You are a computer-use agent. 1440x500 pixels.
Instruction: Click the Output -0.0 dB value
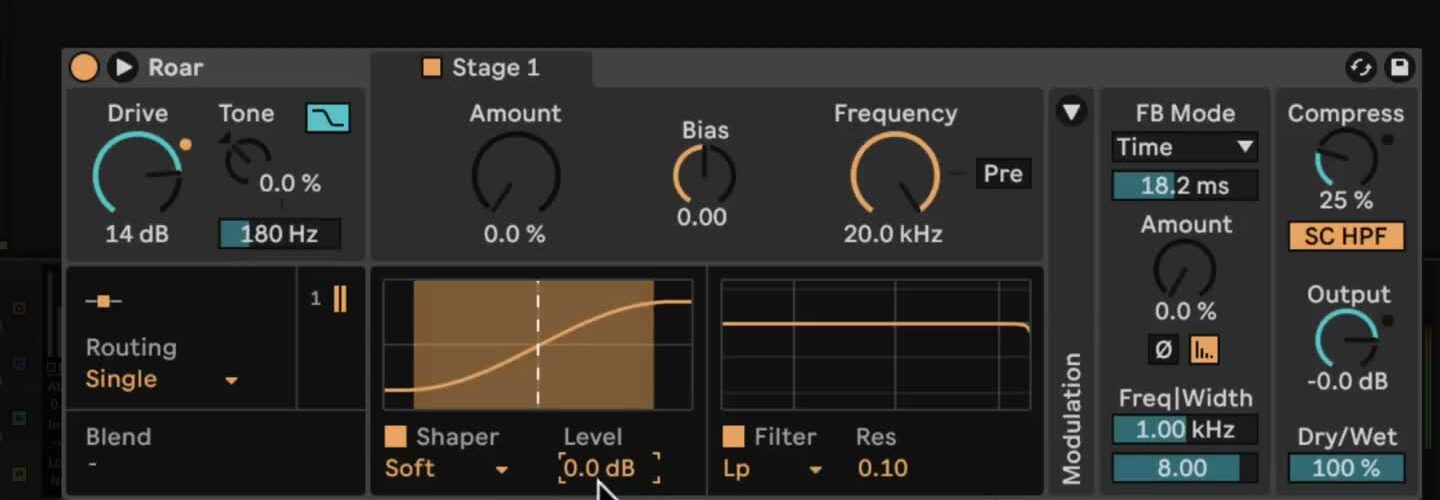(1346, 382)
